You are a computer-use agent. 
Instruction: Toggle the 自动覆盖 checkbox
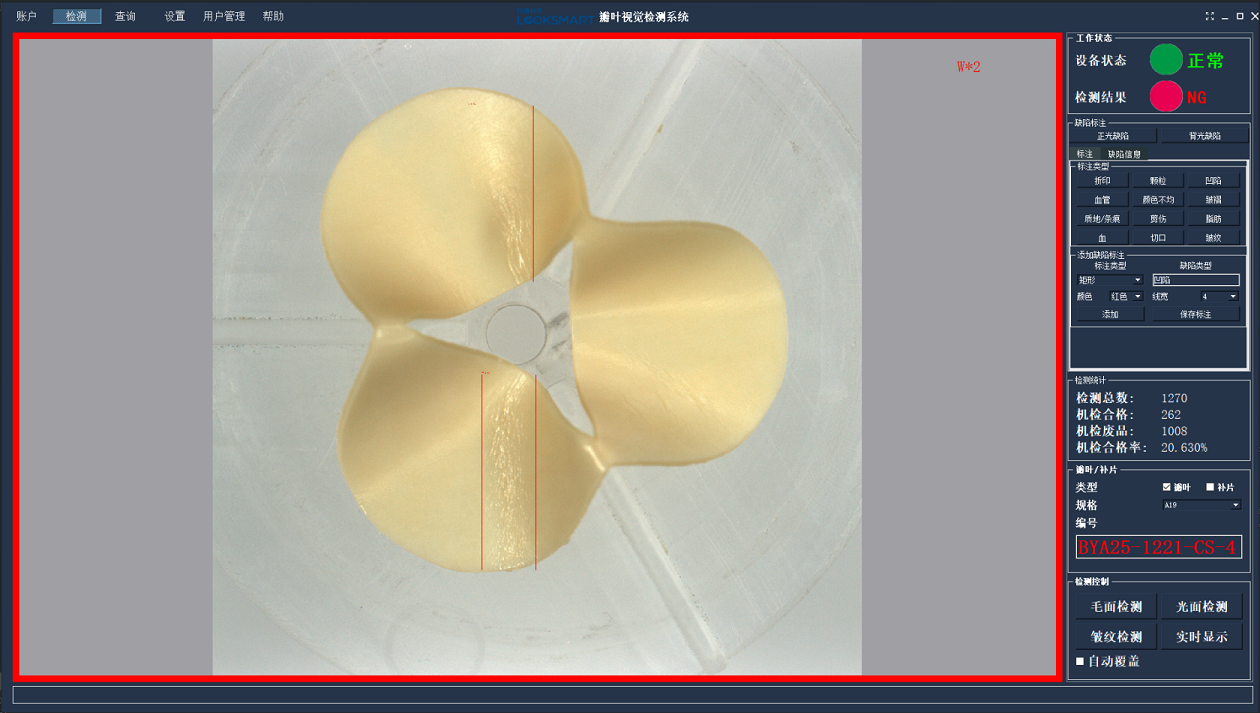[x=1080, y=661]
